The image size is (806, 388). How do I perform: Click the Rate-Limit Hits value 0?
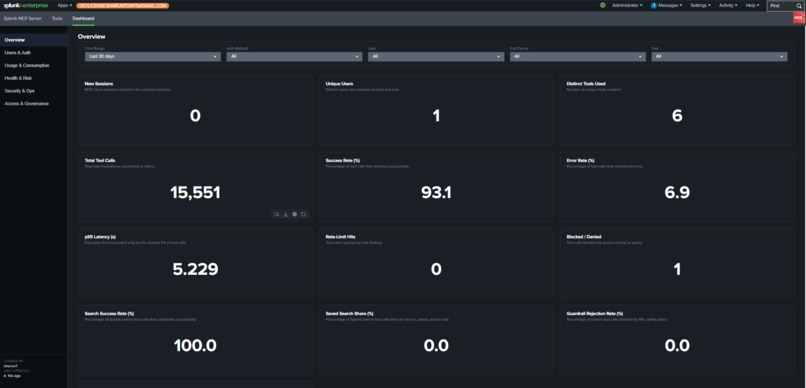click(436, 269)
